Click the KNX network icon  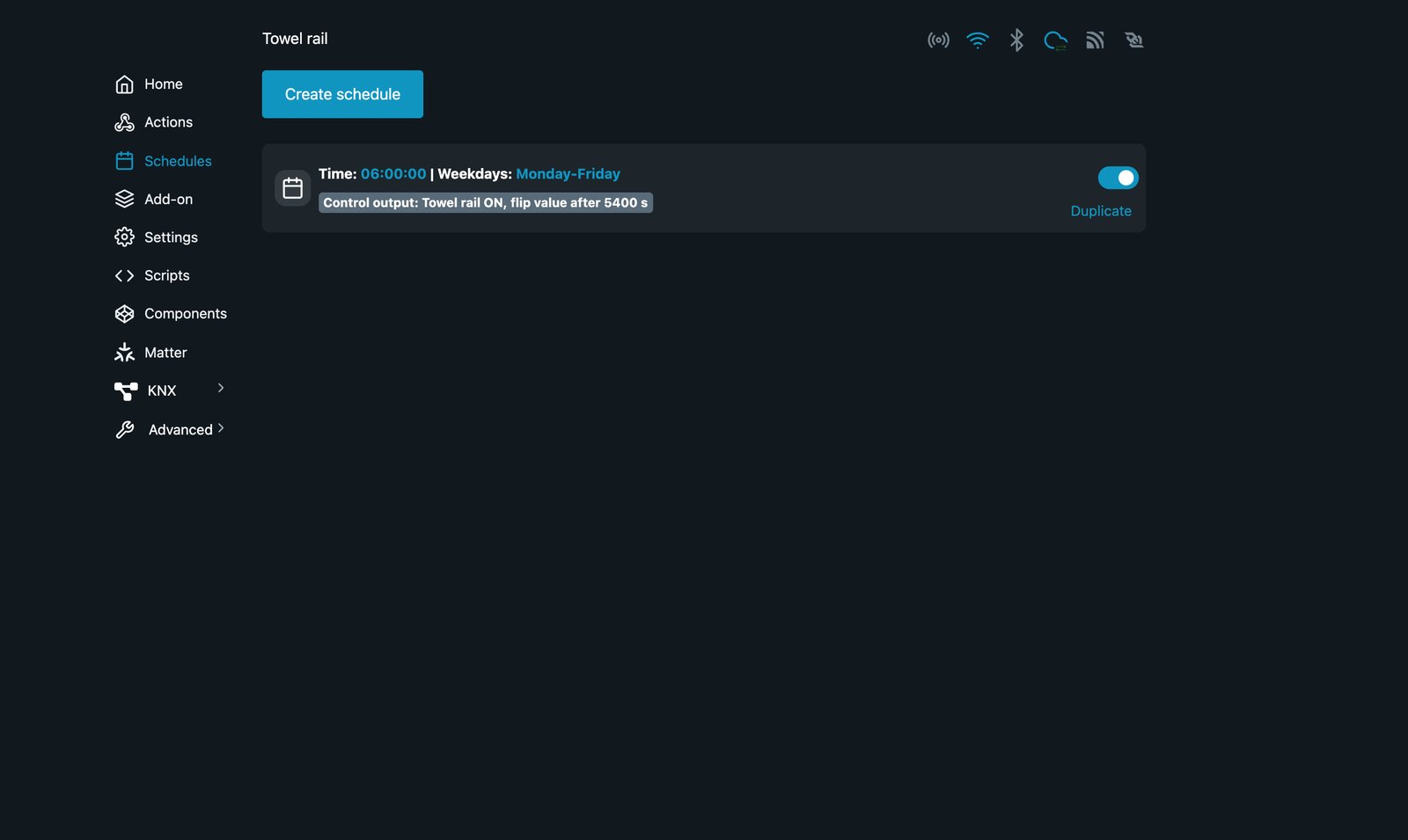point(126,391)
